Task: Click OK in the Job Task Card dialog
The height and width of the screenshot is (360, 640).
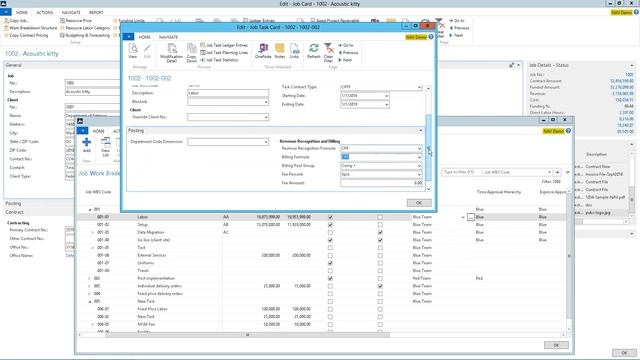Action: coord(419,203)
